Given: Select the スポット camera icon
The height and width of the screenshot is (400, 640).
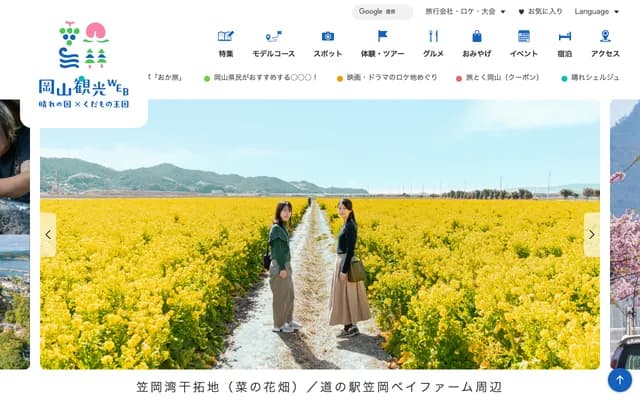Looking at the screenshot, I should pyautogui.click(x=327, y=37).
